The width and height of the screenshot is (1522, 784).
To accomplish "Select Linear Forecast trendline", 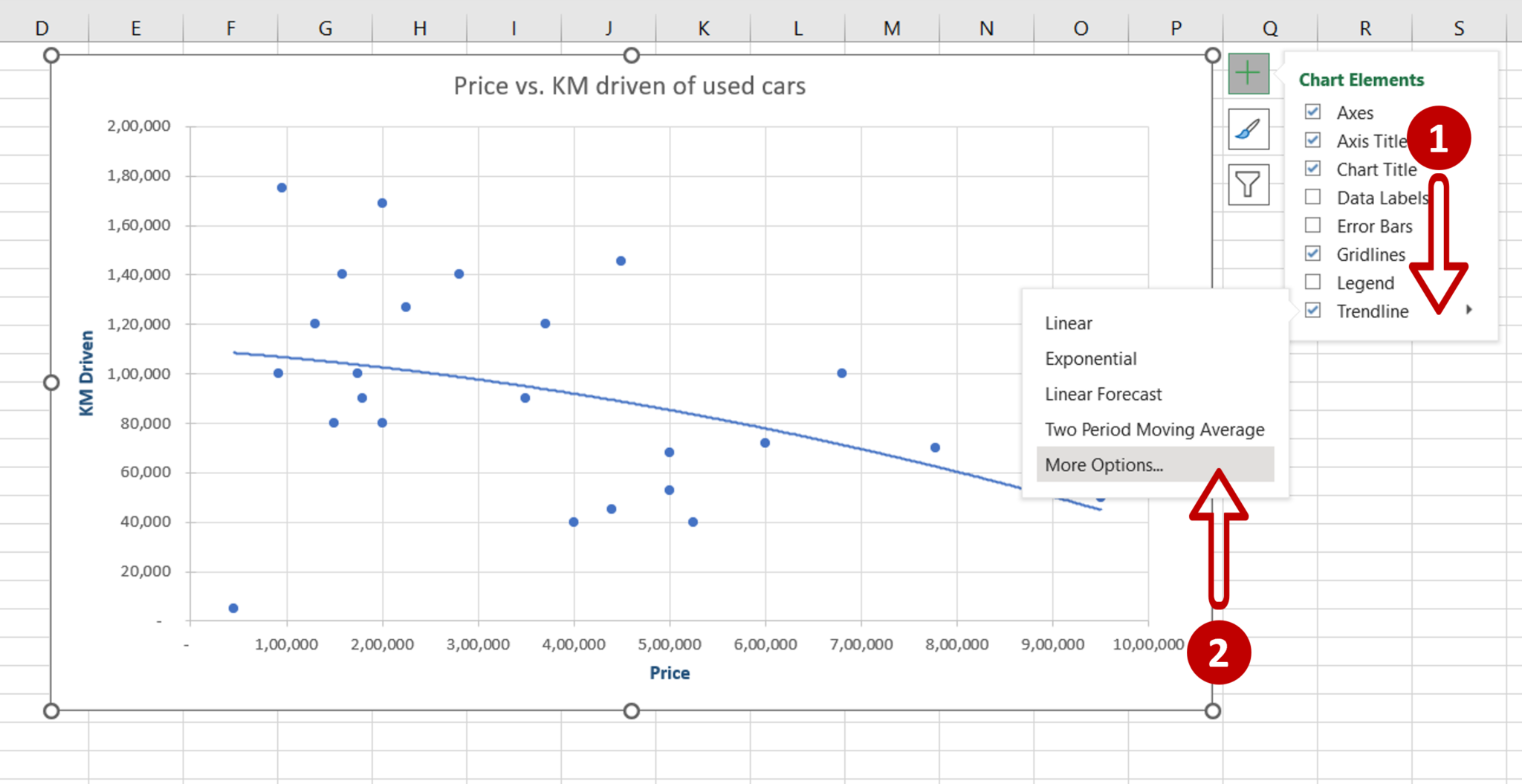I will point(1103,394).
